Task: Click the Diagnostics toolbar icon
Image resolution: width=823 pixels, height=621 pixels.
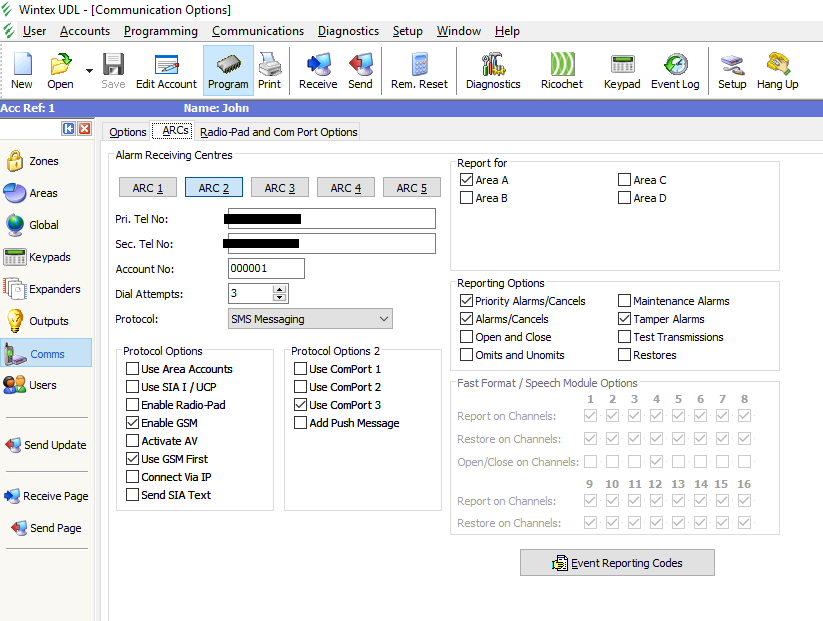Action: tap(493, 72)
